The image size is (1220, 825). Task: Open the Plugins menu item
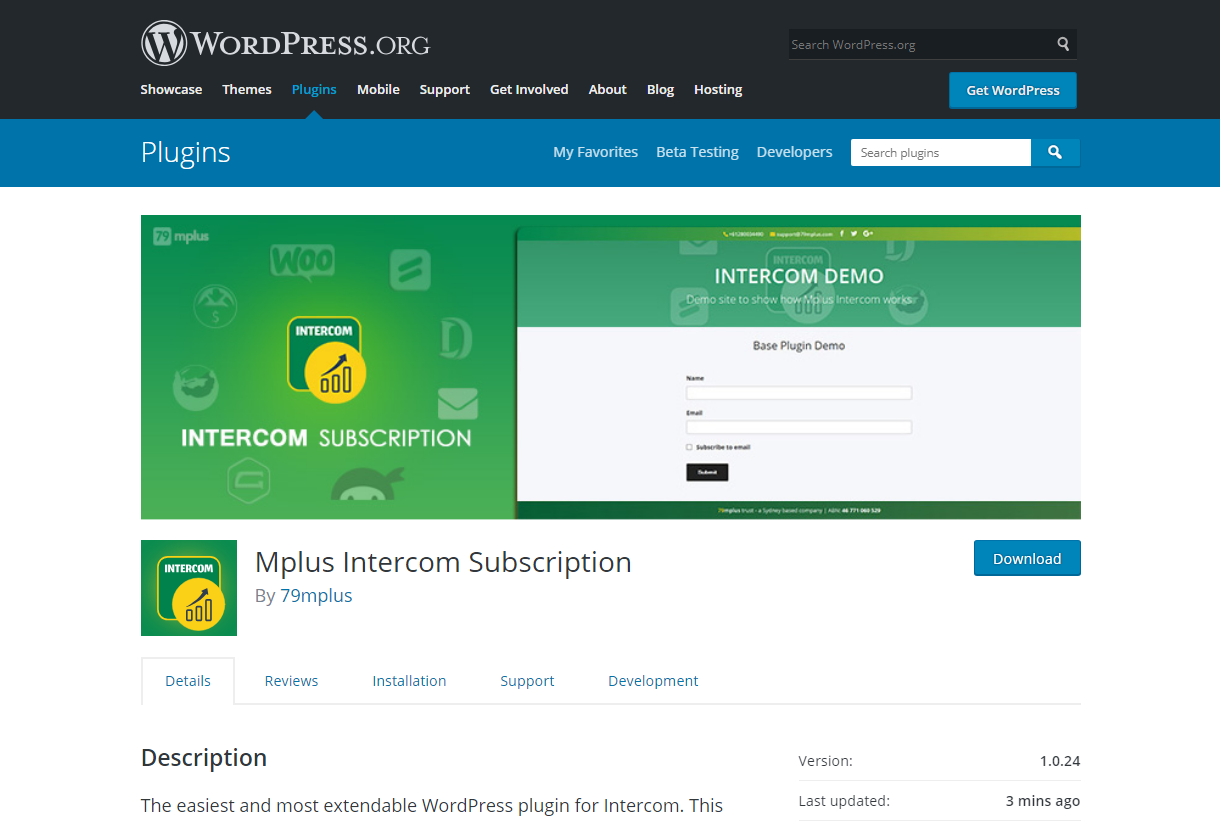coord(314,89)
